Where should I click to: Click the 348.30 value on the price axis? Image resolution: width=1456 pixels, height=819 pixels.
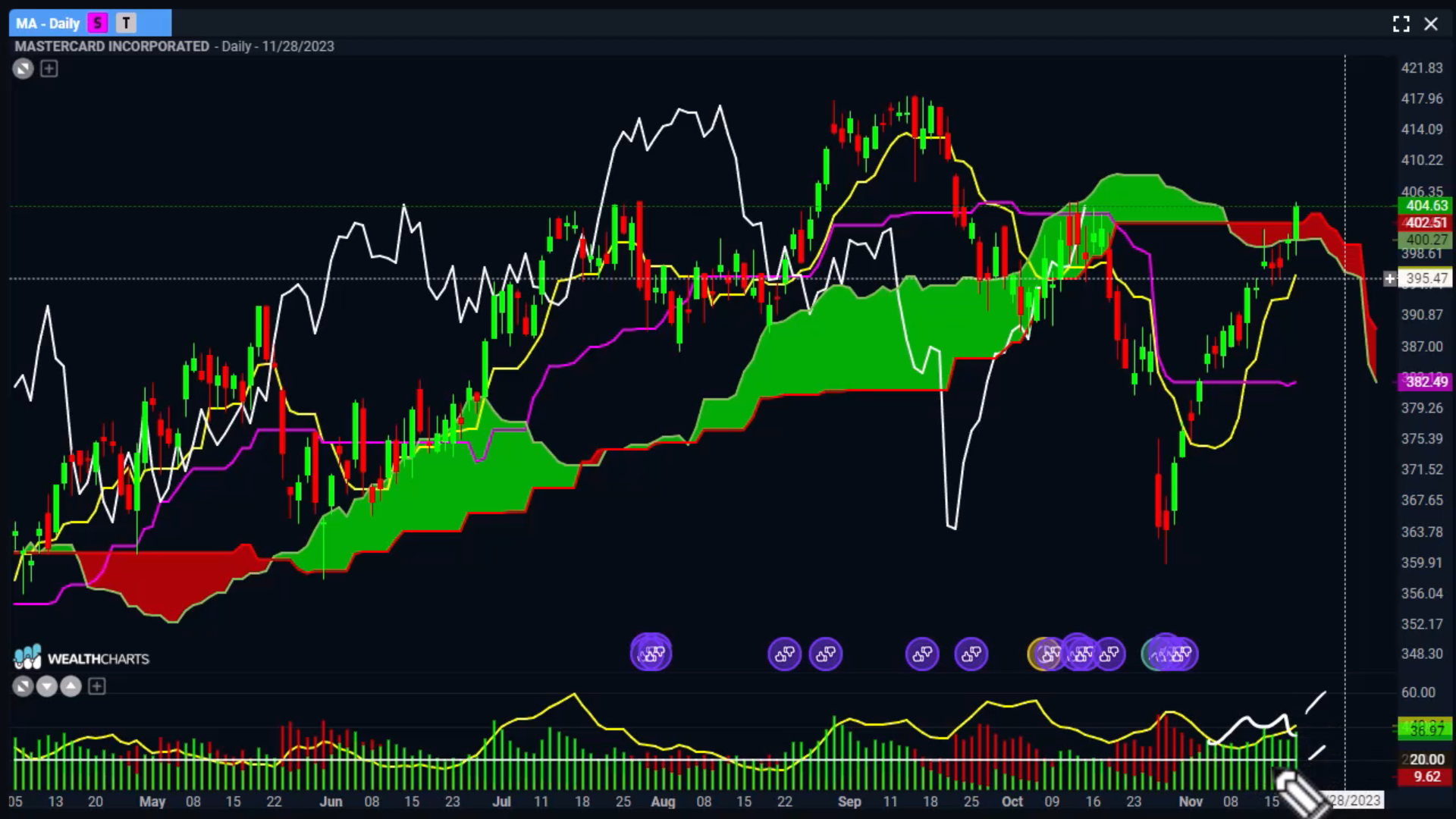(1422, 654)
